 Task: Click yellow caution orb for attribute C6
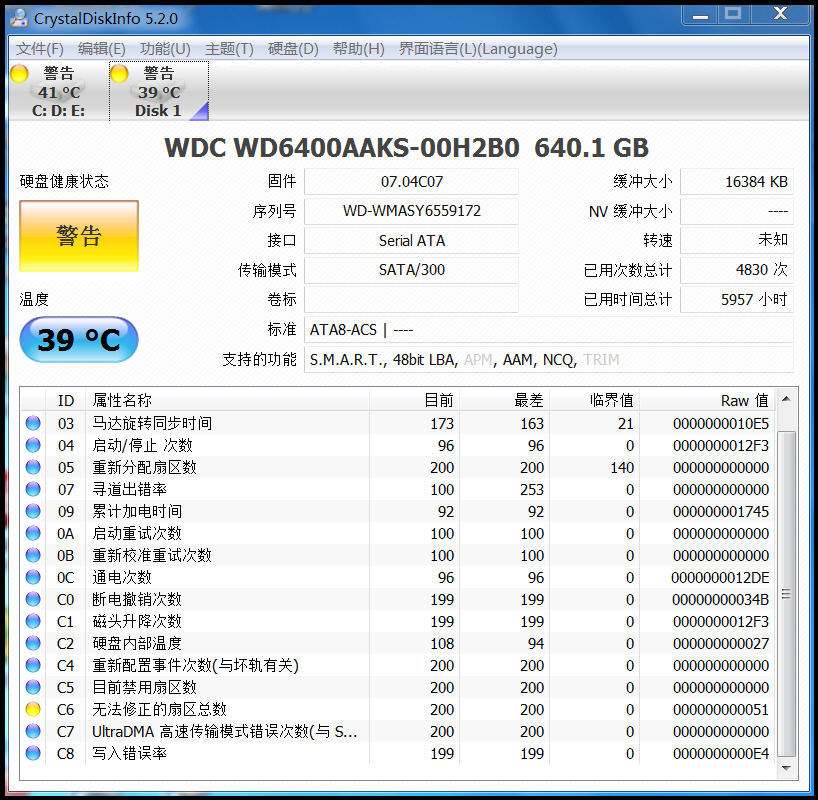33,709
